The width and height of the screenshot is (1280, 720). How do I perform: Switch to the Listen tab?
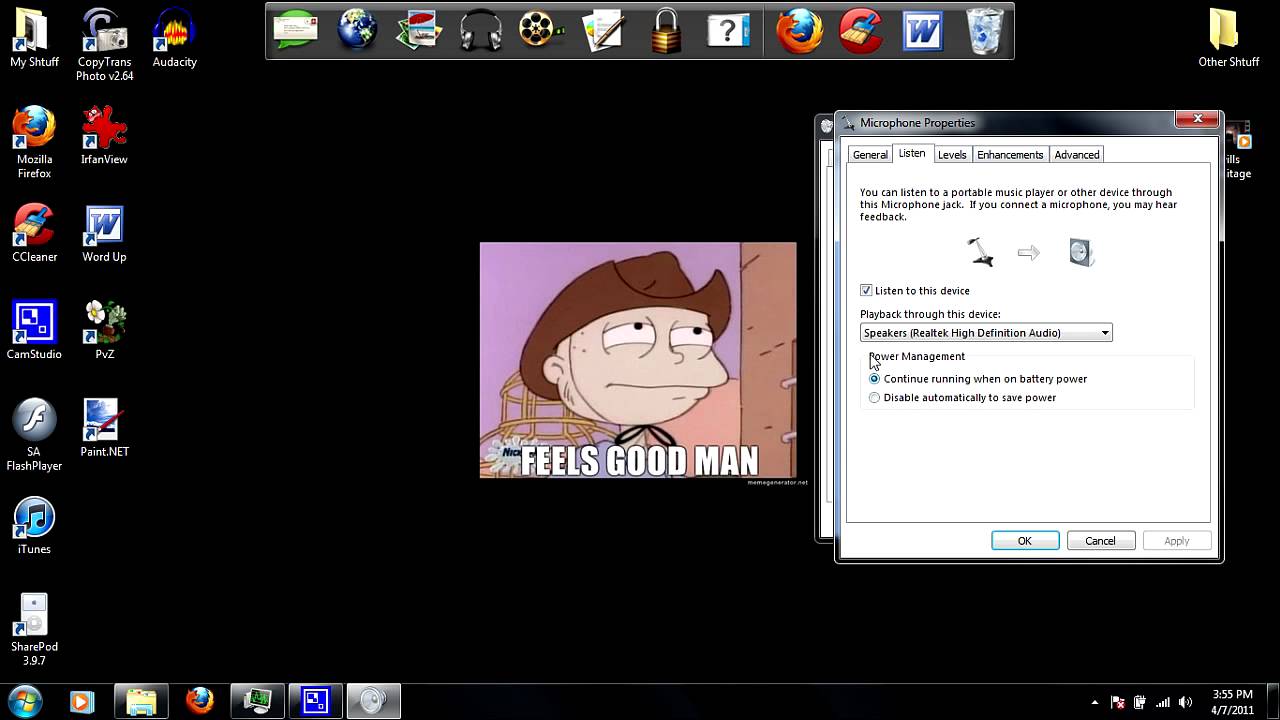coord(912,153)
